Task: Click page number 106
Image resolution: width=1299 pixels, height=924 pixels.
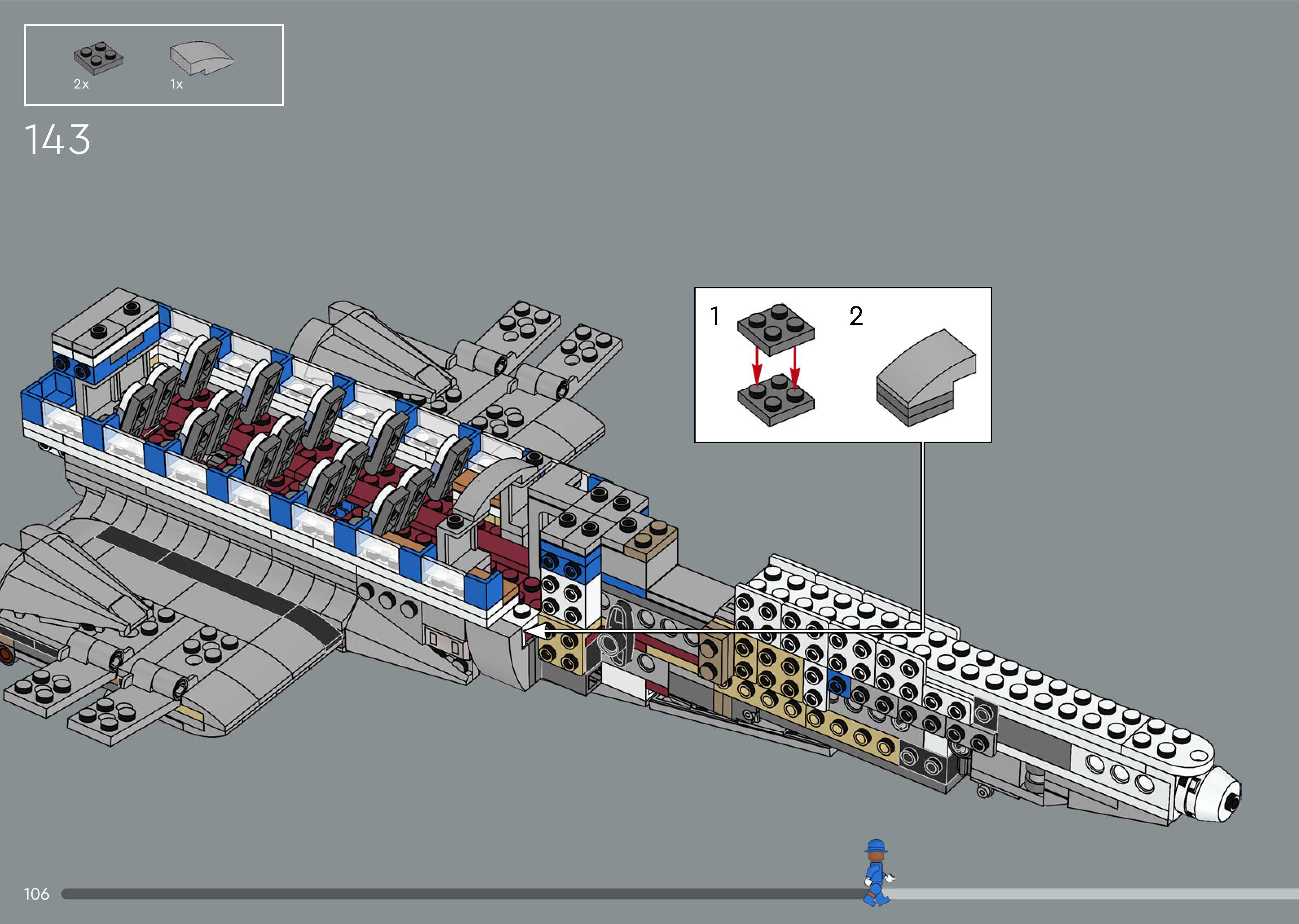Action: (36, 894)
